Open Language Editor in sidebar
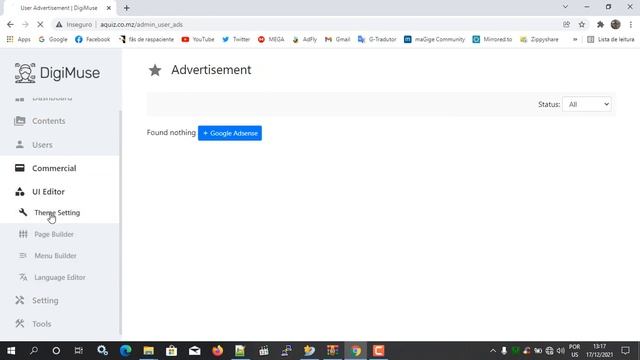Screen dimensions: 640x360 click(x=60, y=278)
